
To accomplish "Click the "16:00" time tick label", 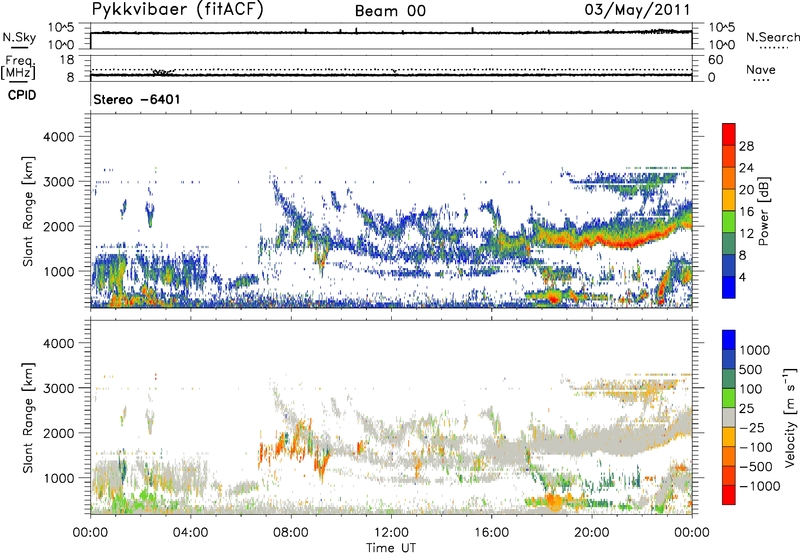I will (491, 533).
